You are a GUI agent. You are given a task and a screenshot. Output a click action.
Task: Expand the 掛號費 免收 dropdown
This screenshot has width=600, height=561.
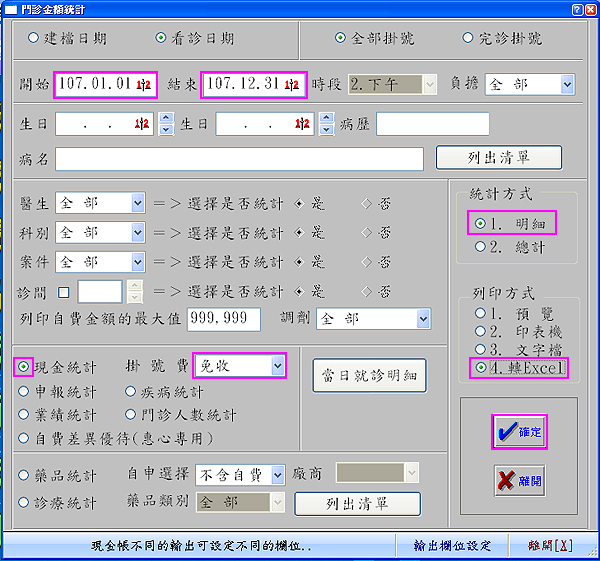277,366
